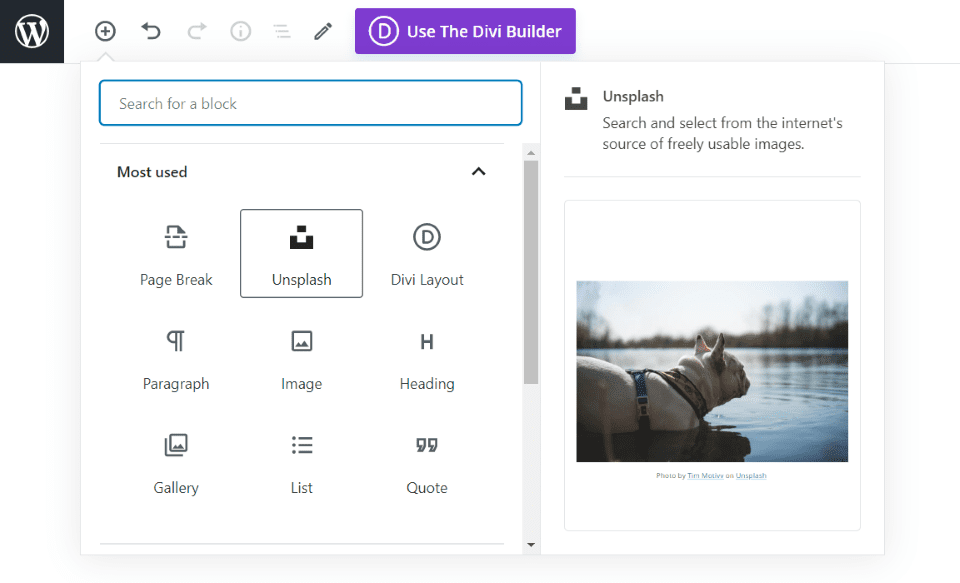Open the block inserter plus icon
Image resolution: width=960 pixels, height=583 pixels.
tap(105, 31)
